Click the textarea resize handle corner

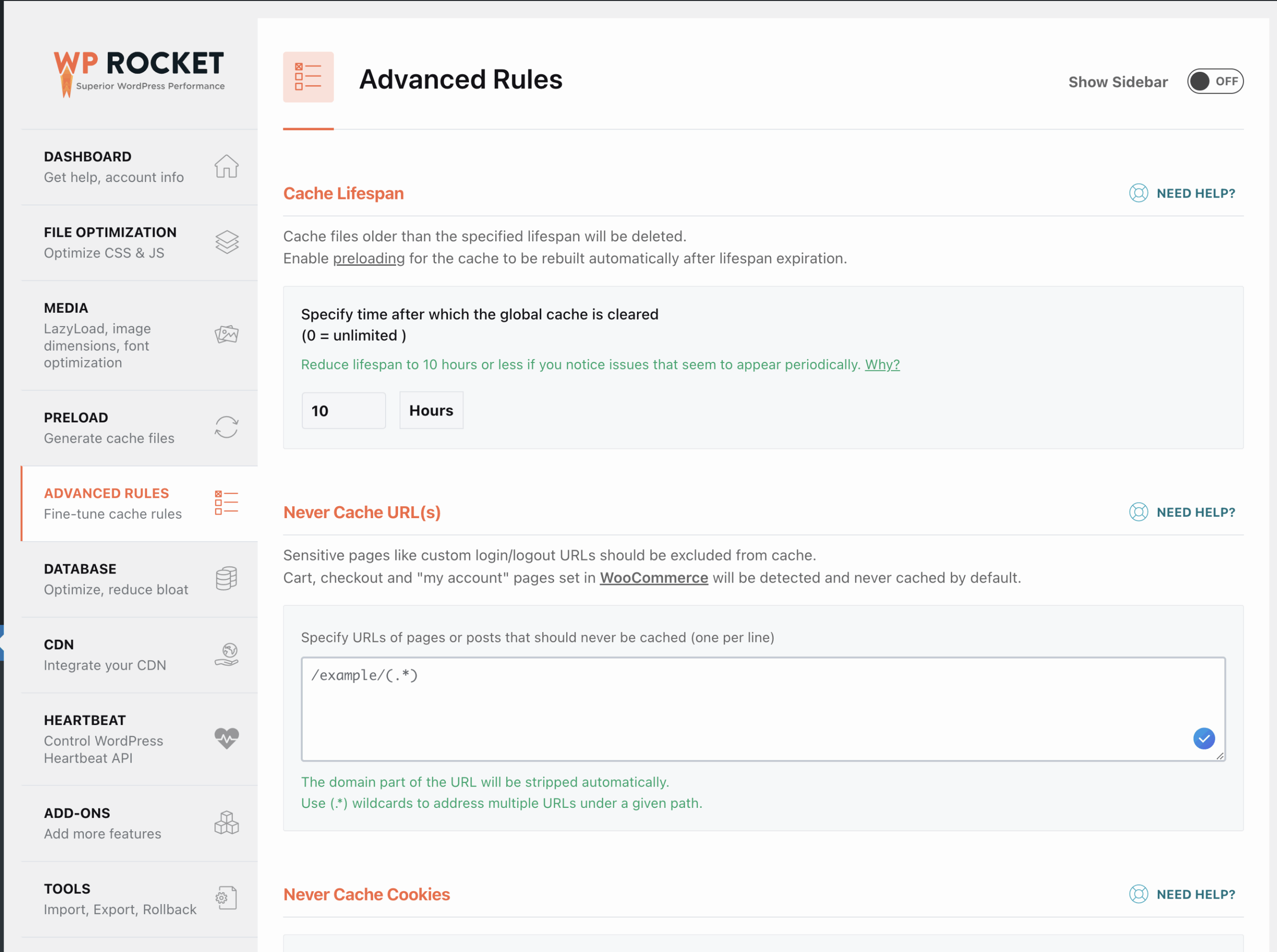[x=1220, y=756]
